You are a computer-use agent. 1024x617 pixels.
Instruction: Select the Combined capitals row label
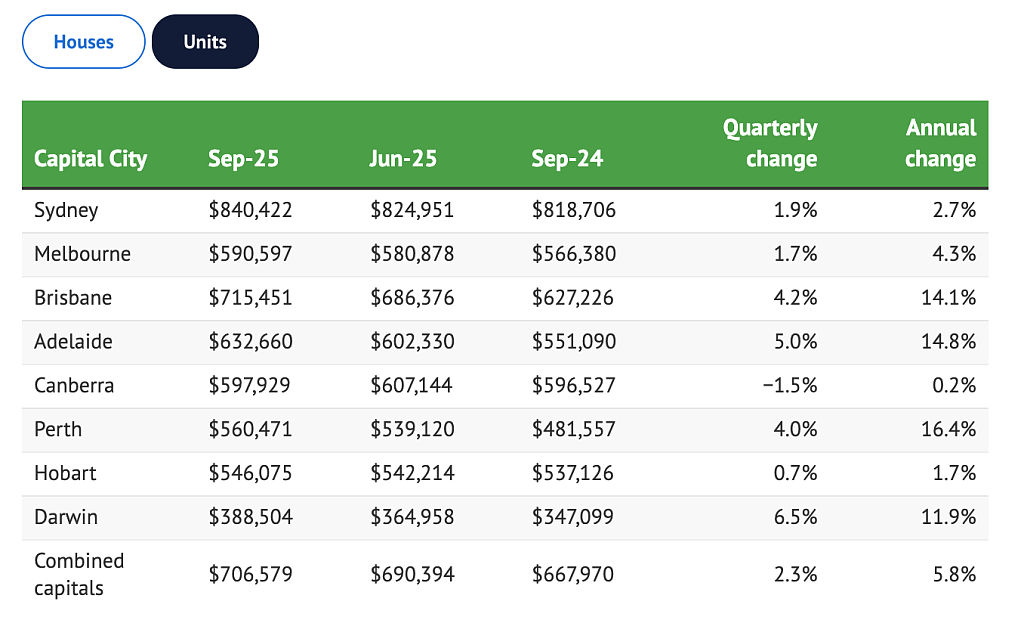[79, 574]
